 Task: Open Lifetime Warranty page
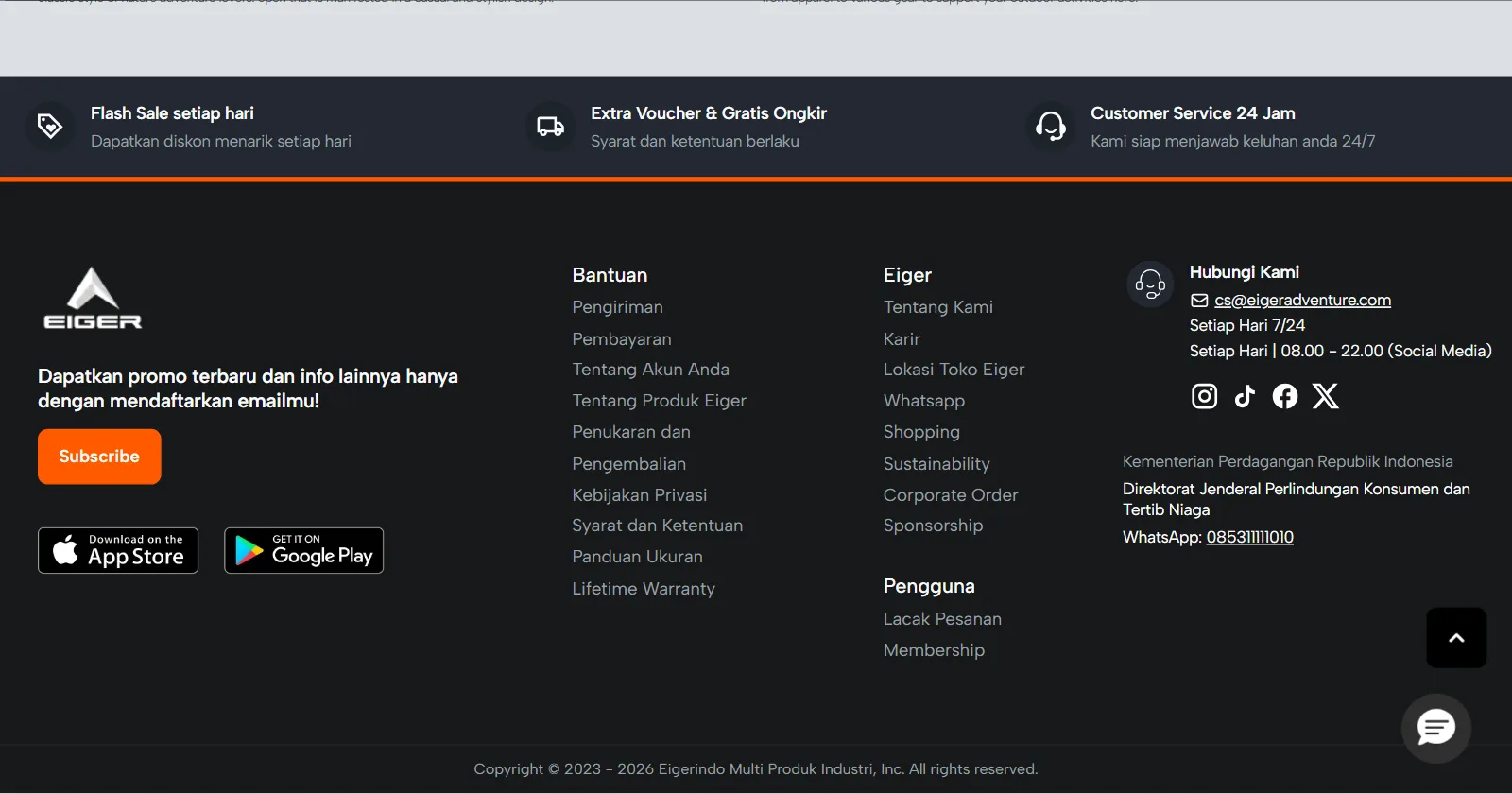coord(644,589)
